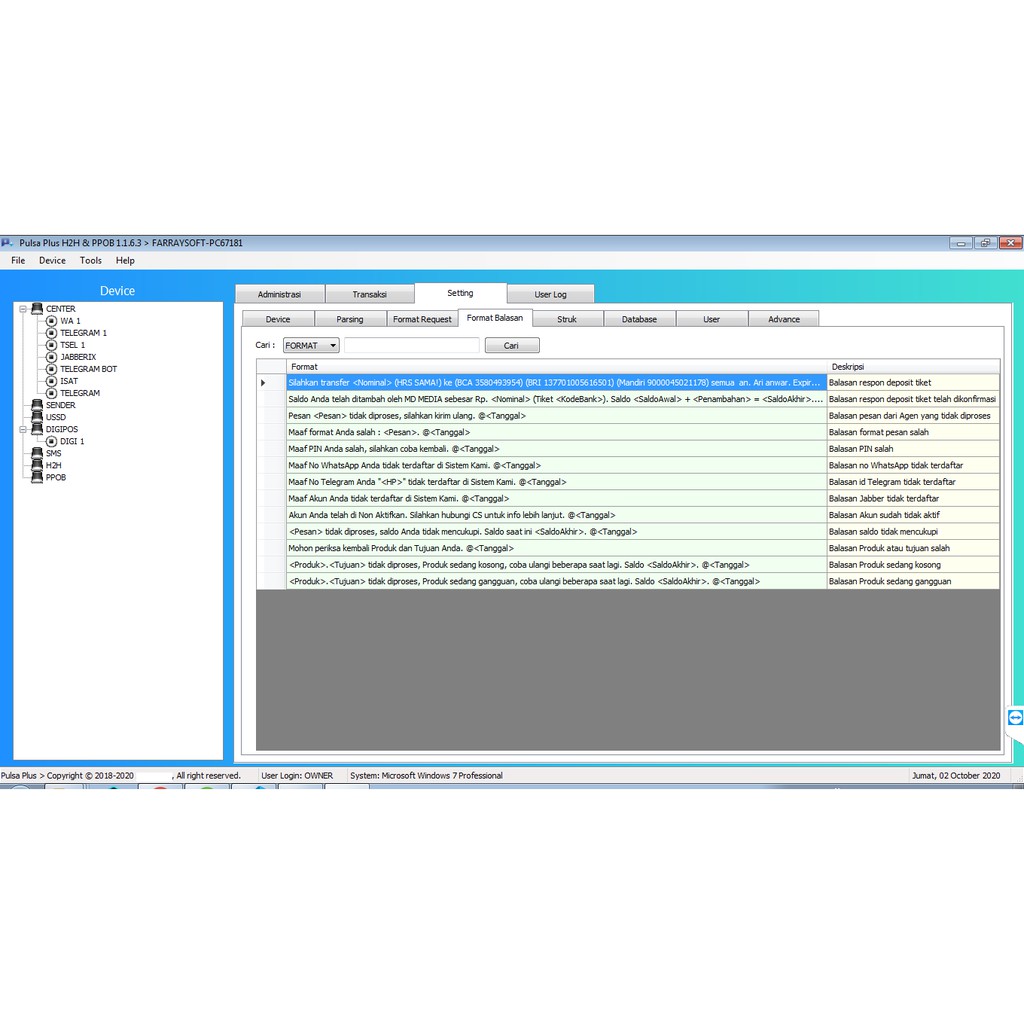Viewport: 1024px width, 1024px height.
Task: Open the Device menu
Action: point(52,260)
